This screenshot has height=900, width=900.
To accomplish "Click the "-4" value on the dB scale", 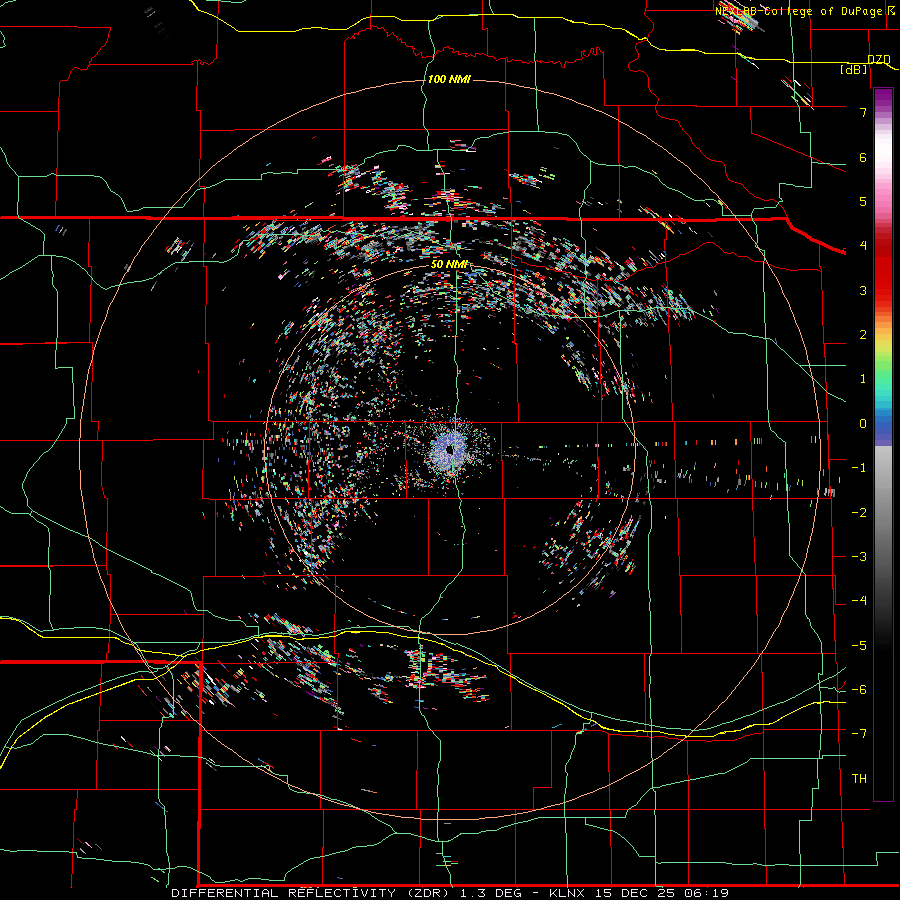I will [x=859, y=601].
